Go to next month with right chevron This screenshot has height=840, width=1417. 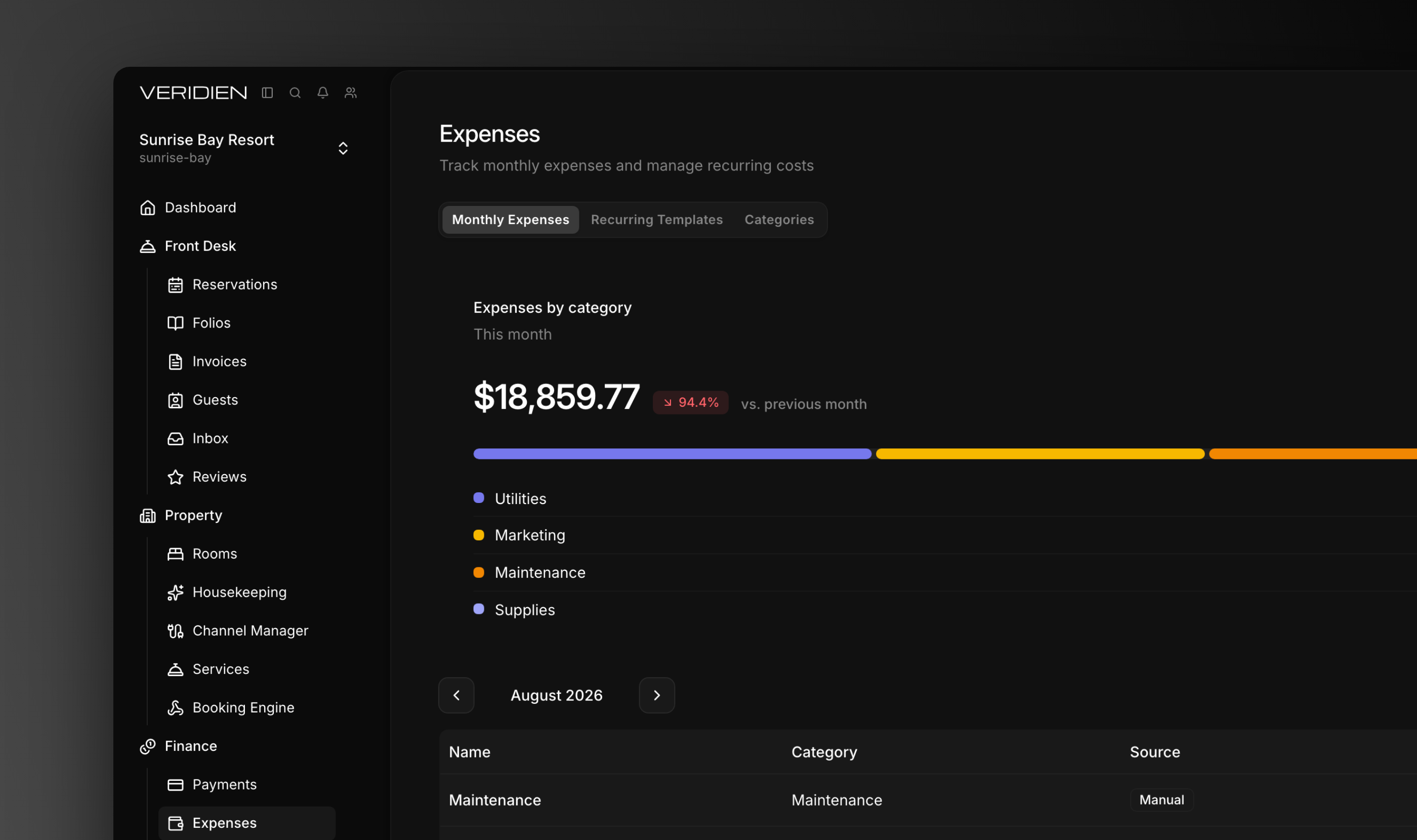point(657,695)
